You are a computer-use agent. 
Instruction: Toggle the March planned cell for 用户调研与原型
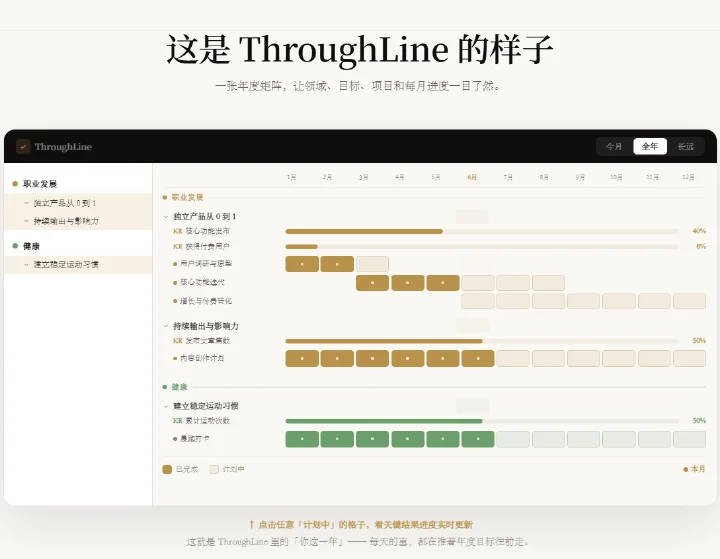pos(372,264)
